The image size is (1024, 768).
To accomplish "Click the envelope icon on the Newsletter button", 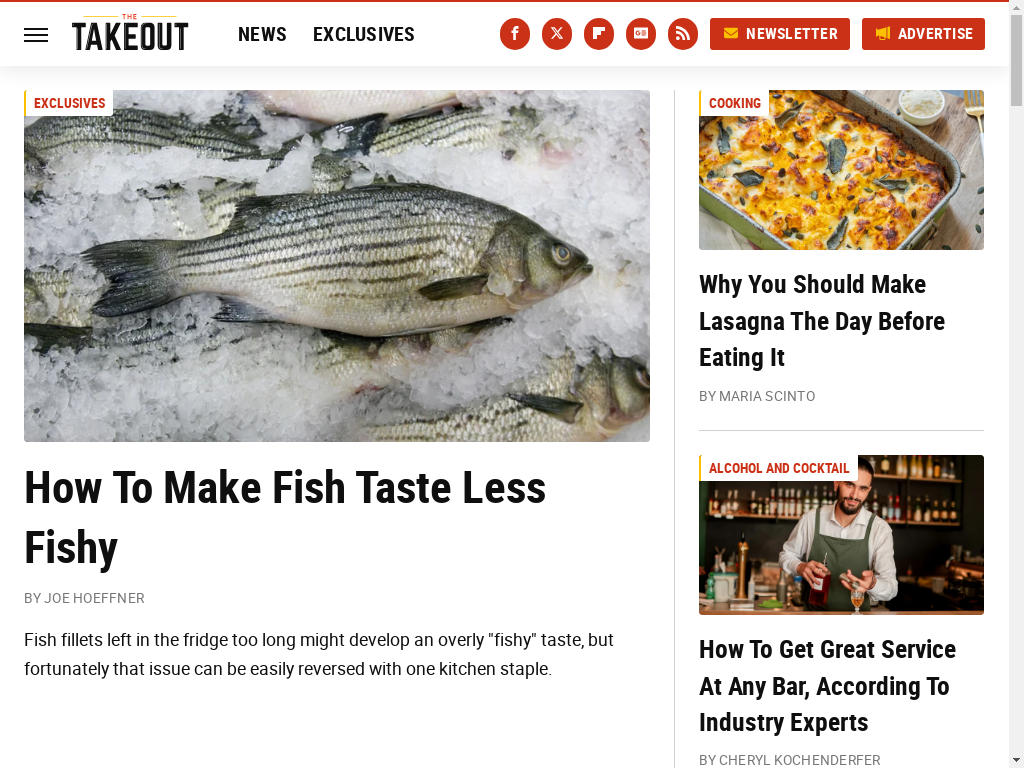I will (x=731, y=33).
